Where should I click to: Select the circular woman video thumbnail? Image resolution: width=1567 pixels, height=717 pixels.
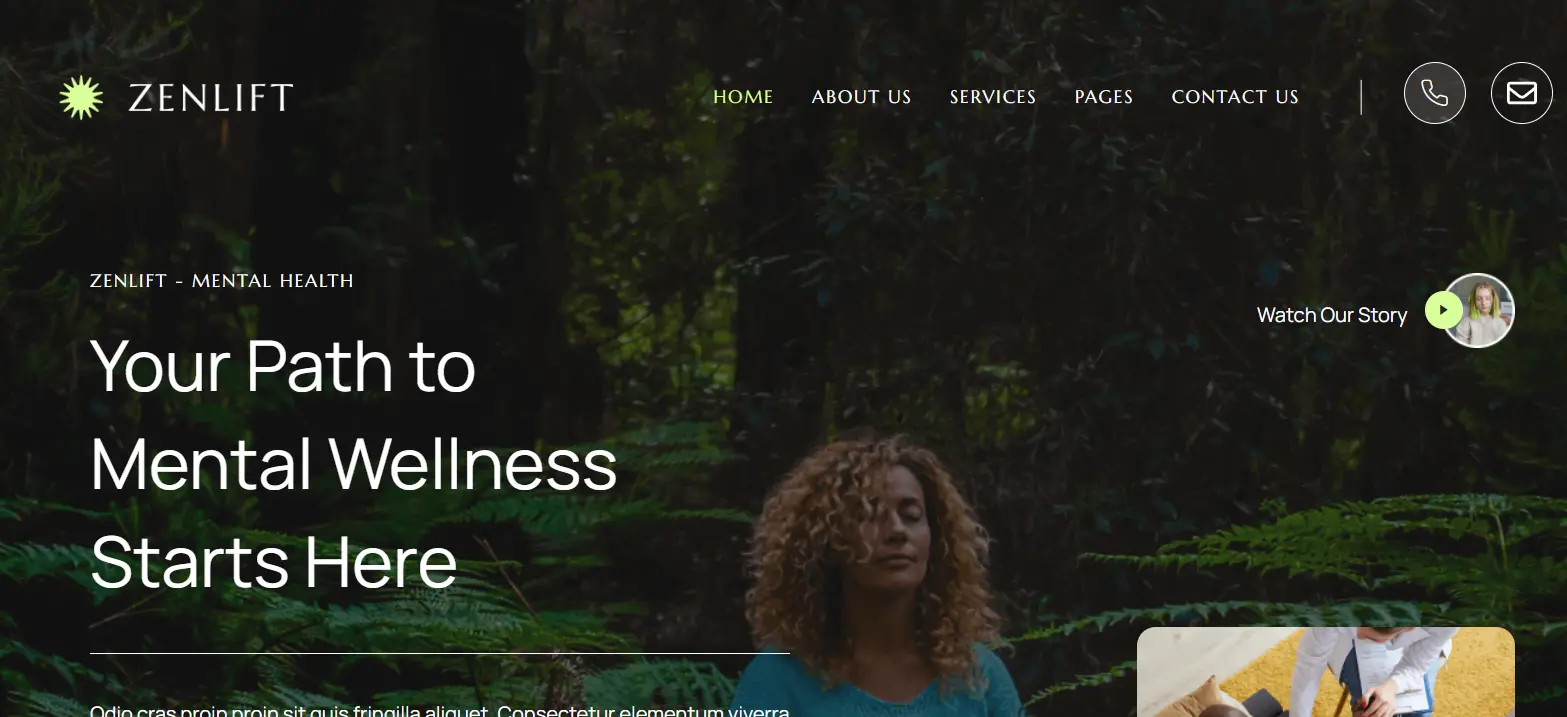click(x=1481, y=310)
